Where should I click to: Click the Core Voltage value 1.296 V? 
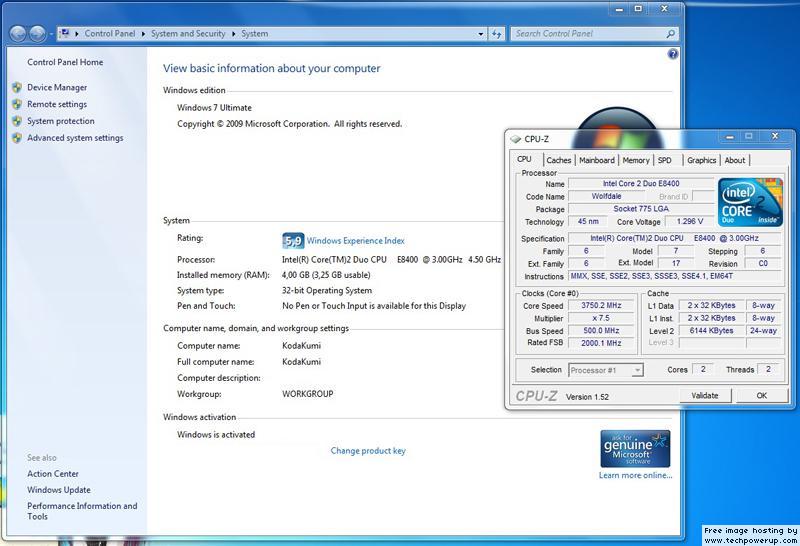click(690, 221)
